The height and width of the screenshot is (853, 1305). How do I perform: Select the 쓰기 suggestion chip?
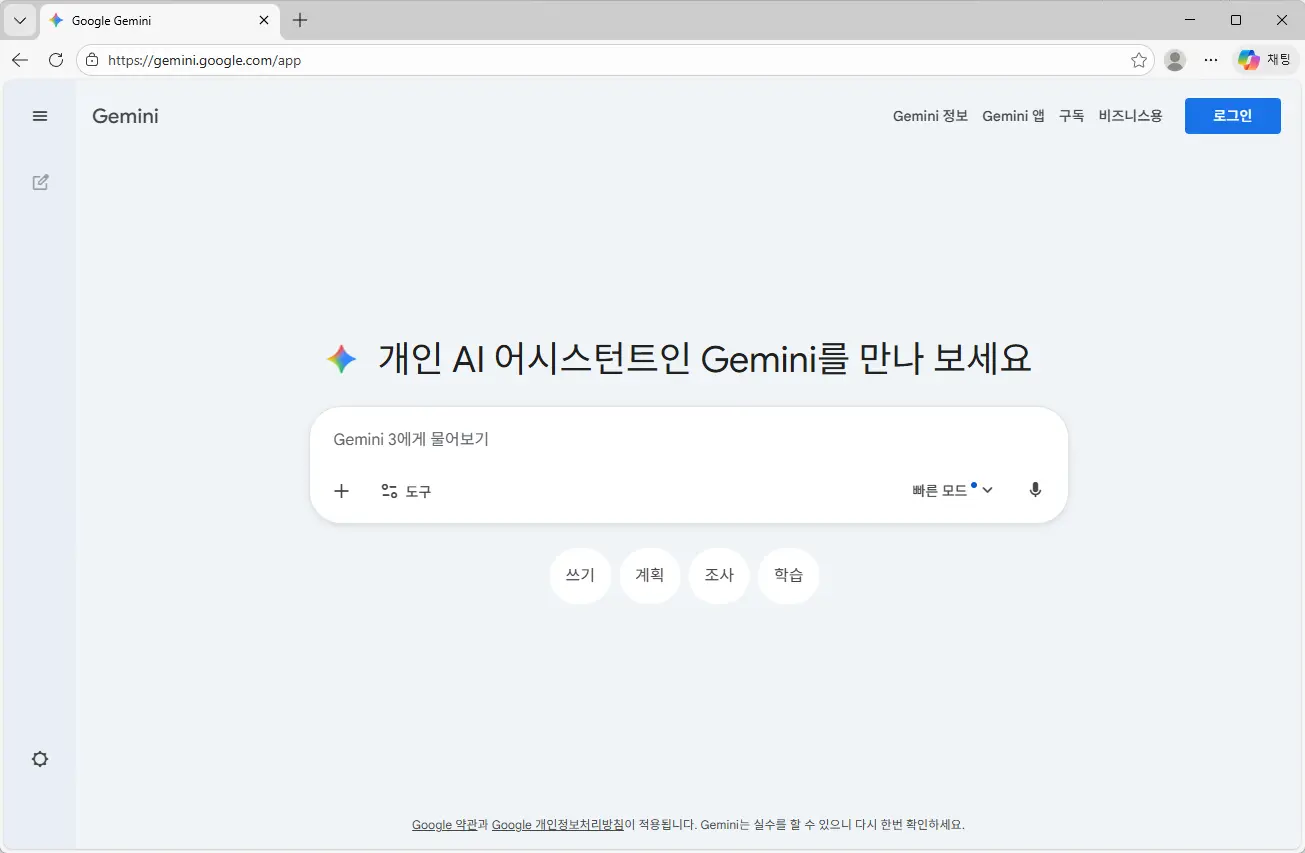click(580, 575)
